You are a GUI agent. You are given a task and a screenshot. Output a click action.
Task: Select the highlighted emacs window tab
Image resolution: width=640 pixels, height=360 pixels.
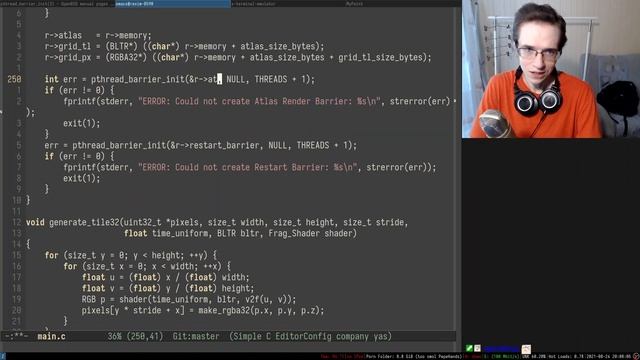click(x=173, y=4)
